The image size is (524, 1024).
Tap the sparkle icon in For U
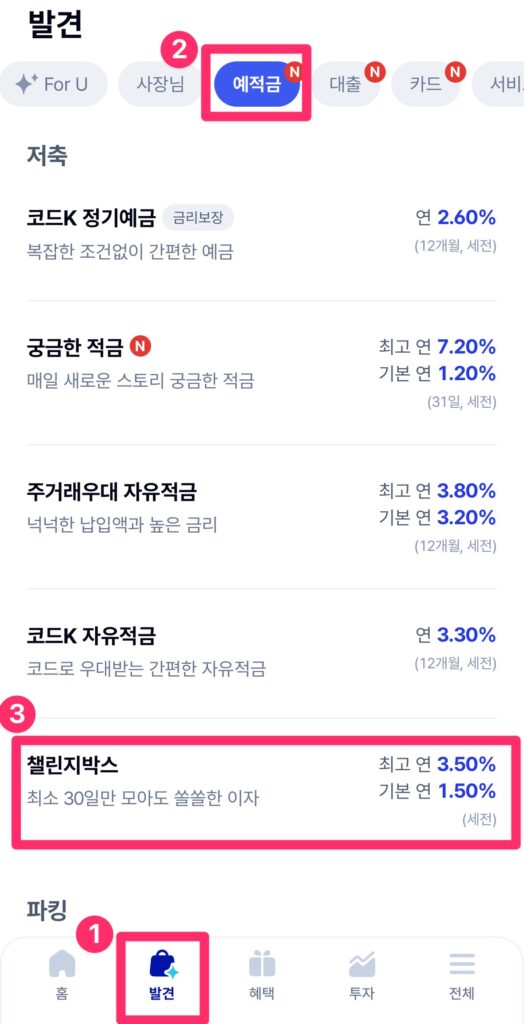[x=25, y=84]
